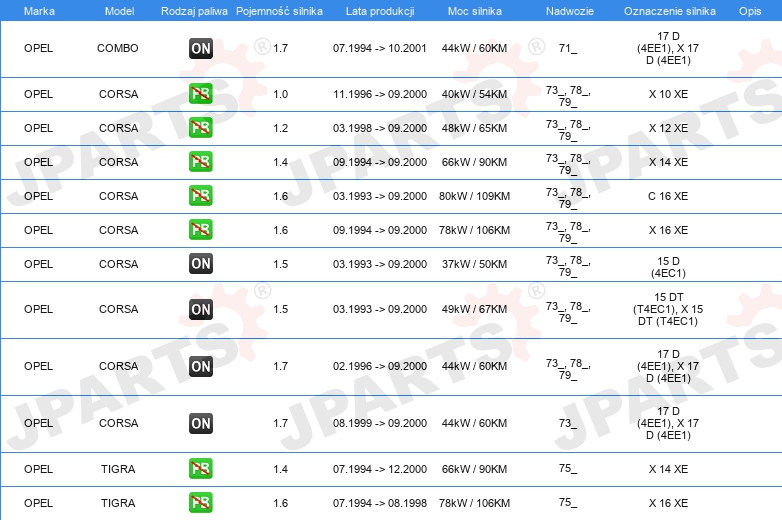The height and width of the screenshot is (520, 782).
Task: Select the 66kW / 90KM cell in the Tigra row
Action: [474, 469]
